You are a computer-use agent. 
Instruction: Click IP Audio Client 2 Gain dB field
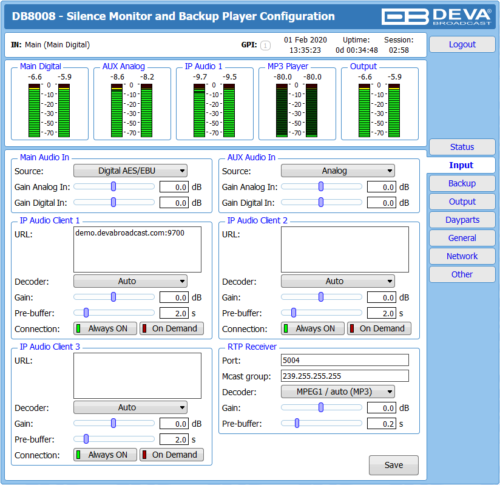coord(382,297)
